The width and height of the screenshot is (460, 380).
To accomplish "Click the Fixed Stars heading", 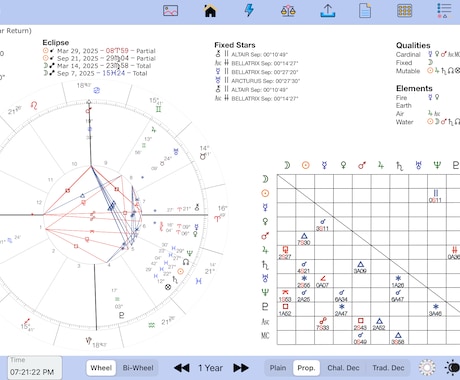I will pos(235,45).
